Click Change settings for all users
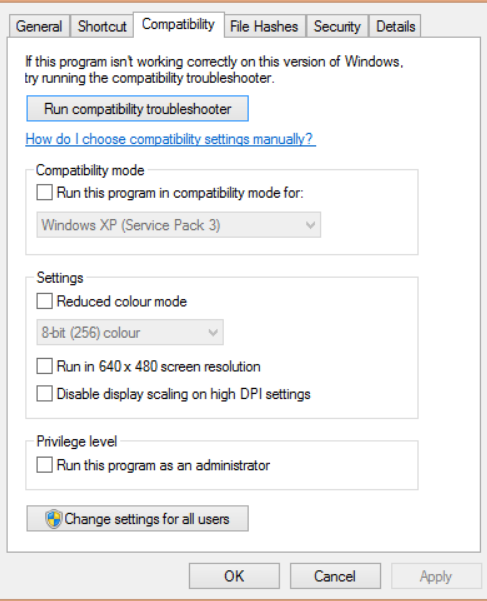 [x=138, y=519]
